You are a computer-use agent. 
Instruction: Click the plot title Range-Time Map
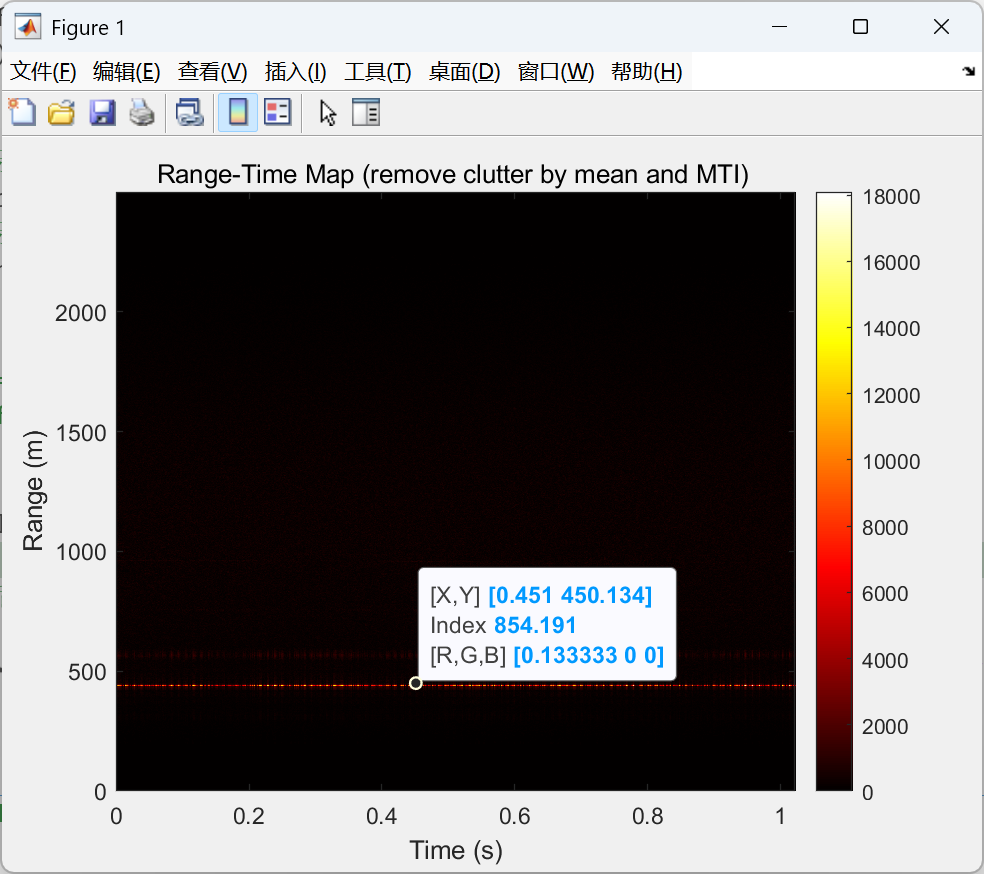[x=453, y=174]
